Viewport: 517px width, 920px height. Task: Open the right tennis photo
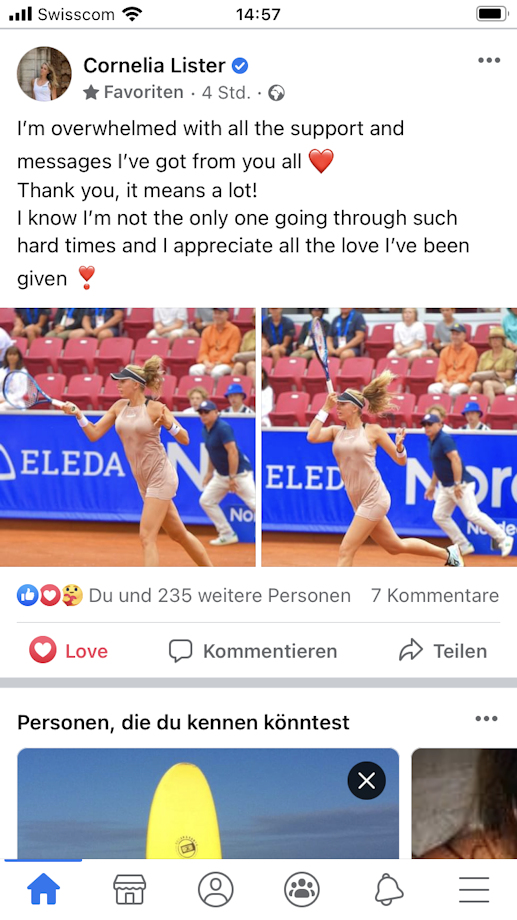389,437
